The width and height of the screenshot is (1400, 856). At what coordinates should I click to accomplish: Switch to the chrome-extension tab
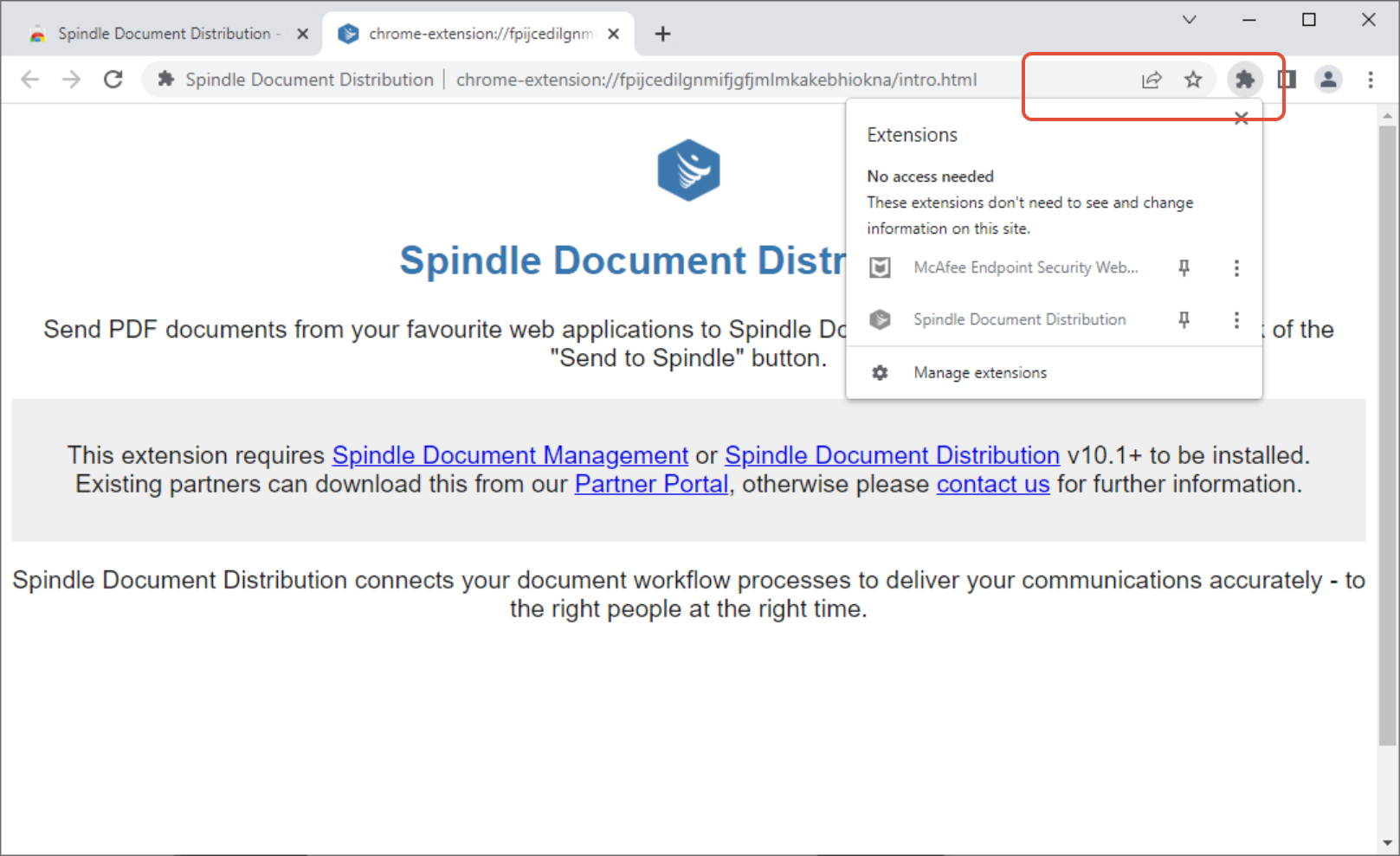481,34
